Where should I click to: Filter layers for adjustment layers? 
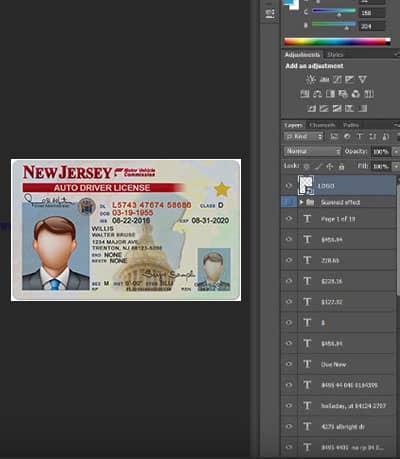coord(347,136)
